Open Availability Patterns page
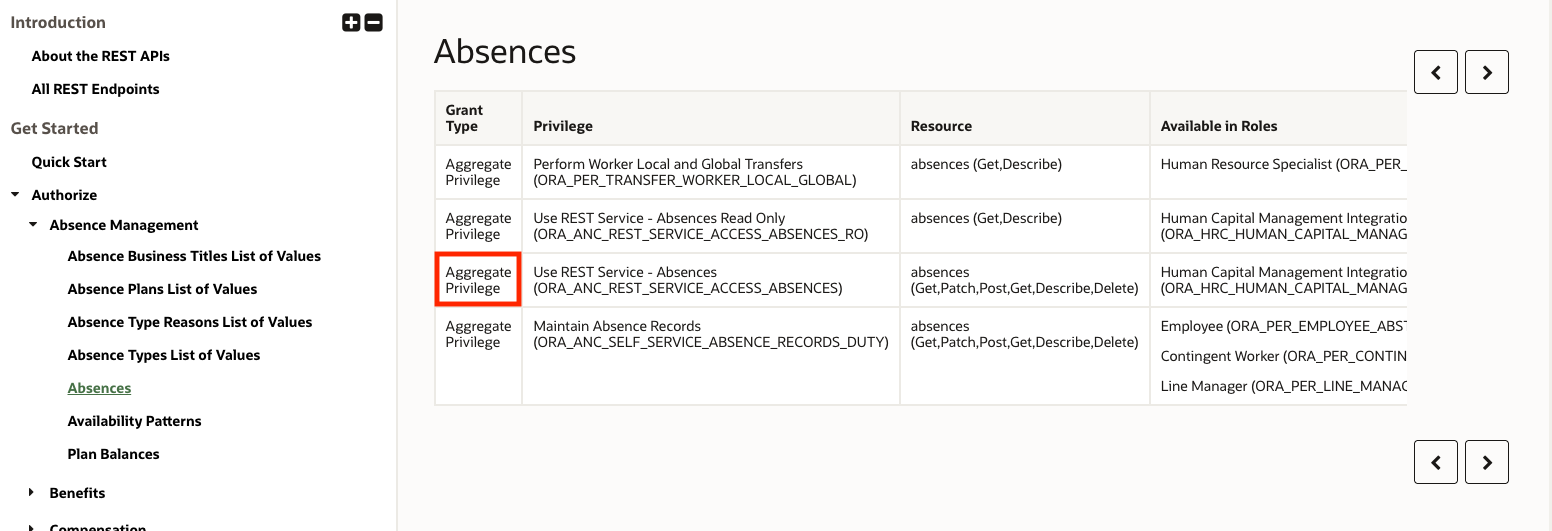This screenshot has width=1552, height=531. (x=134, y=421)
